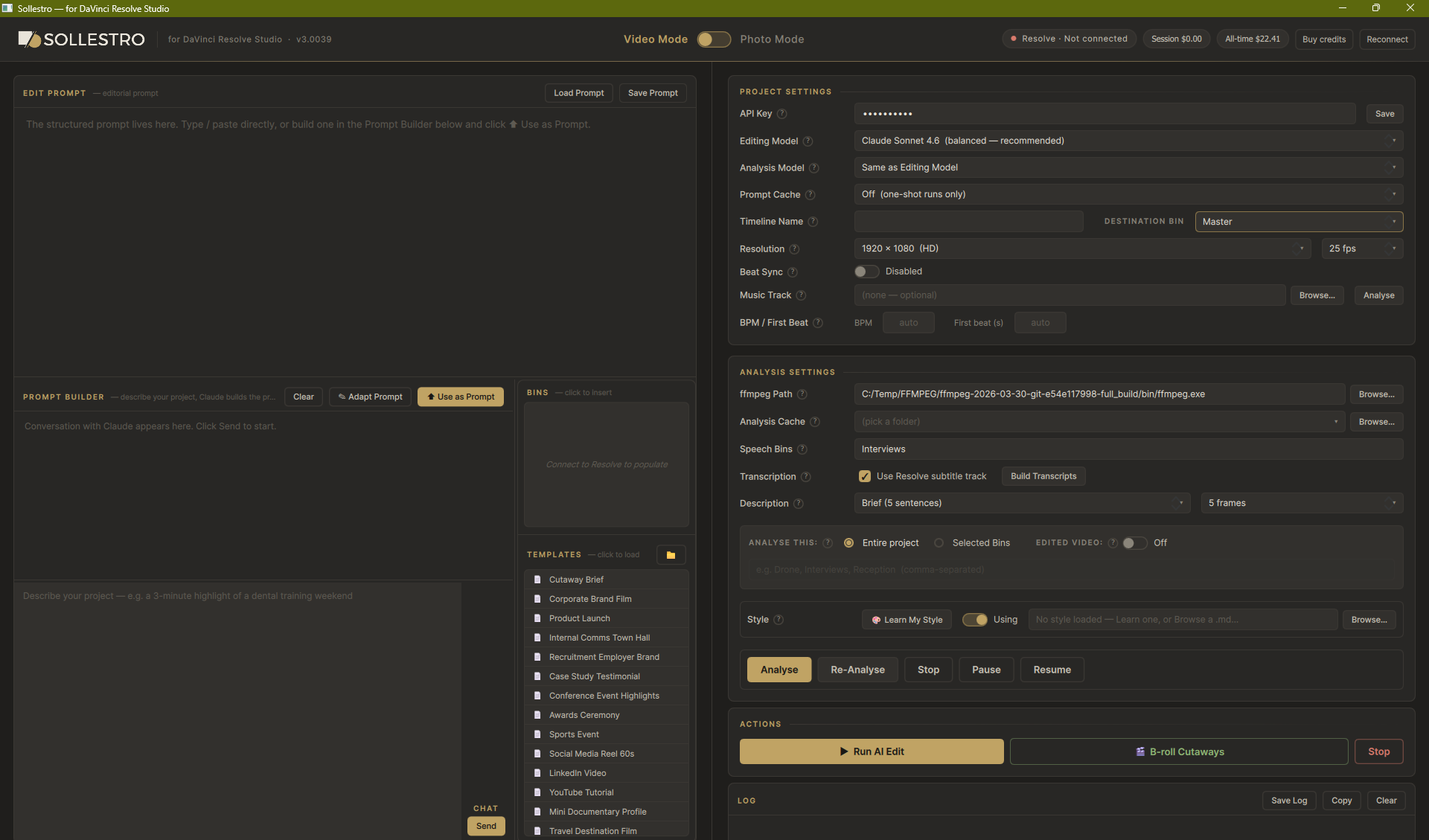Click the help icon next to BPM / First Beat

click(818, 323)
